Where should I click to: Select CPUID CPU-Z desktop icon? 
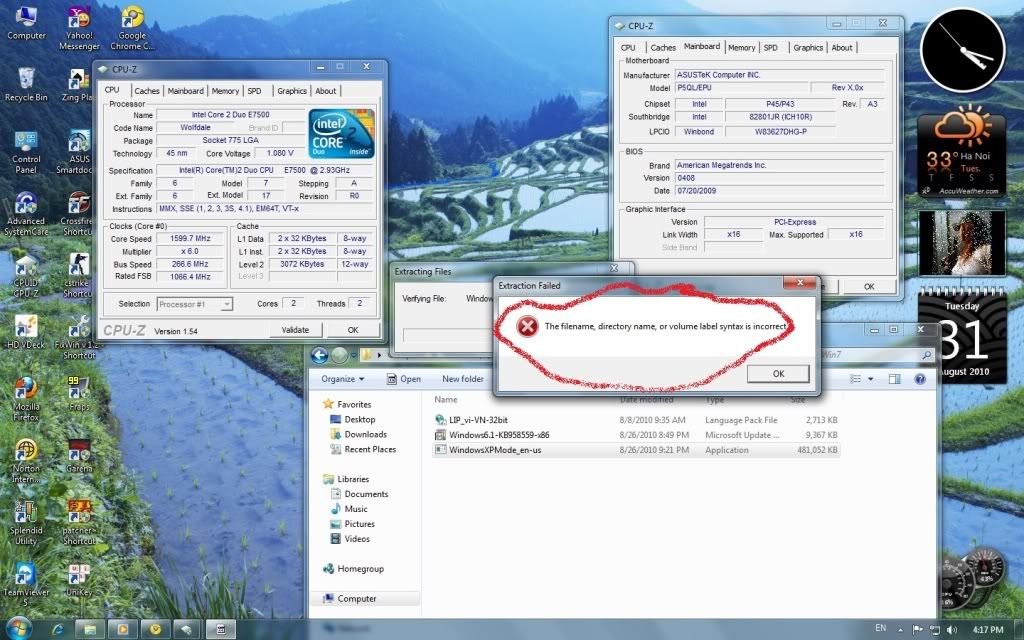[x=26, y=276]
